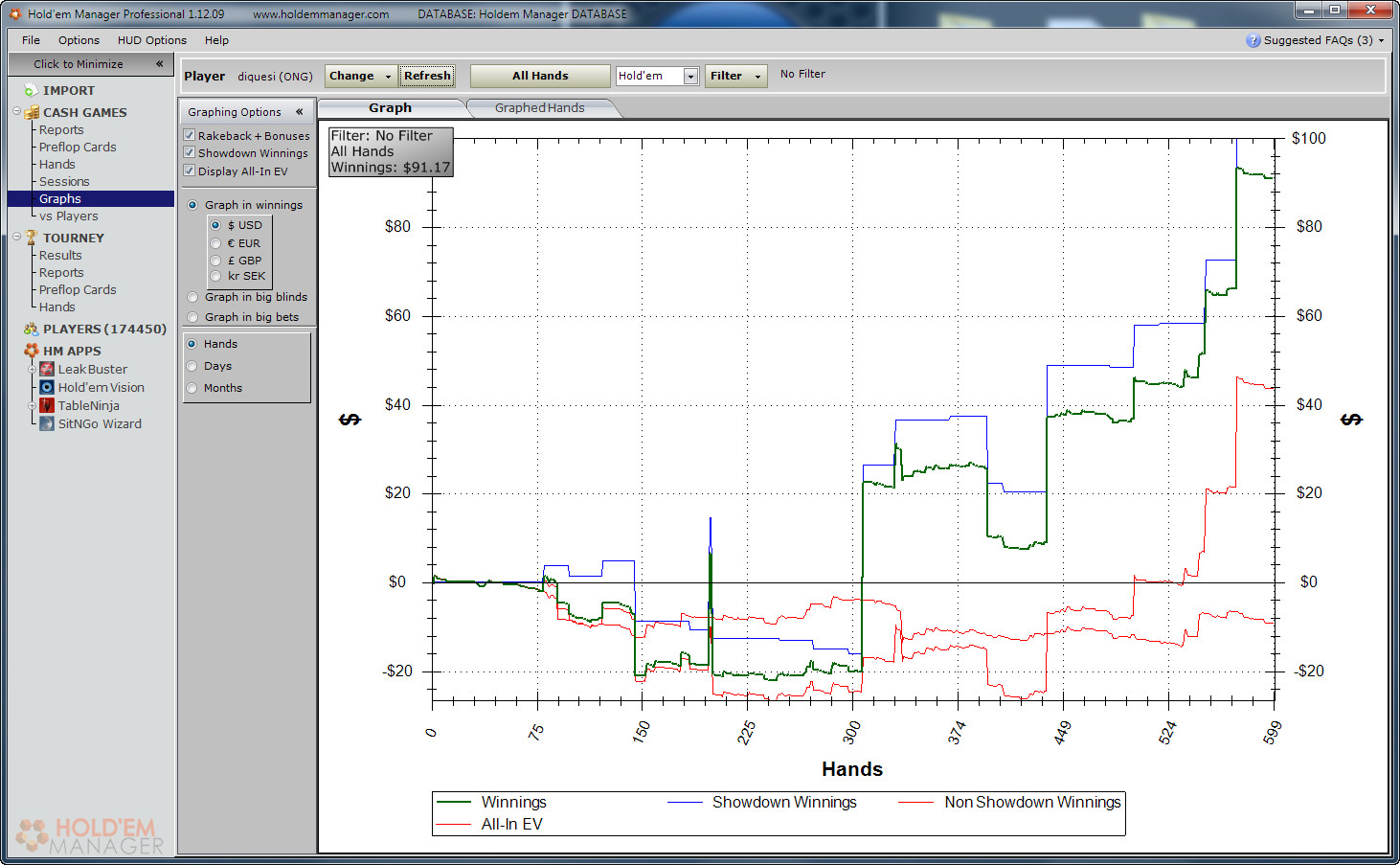Collapse the Cash Games tree node
The width and height of the screenshot is (1400, 865).
click(16, 111)
